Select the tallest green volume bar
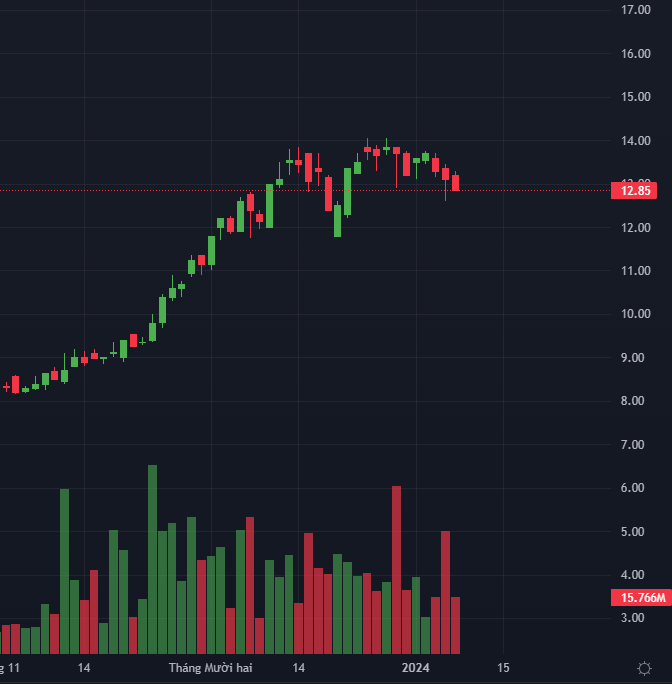Image resolution: width=672 pixels, height=684 pixels. (x=152, y=560)
